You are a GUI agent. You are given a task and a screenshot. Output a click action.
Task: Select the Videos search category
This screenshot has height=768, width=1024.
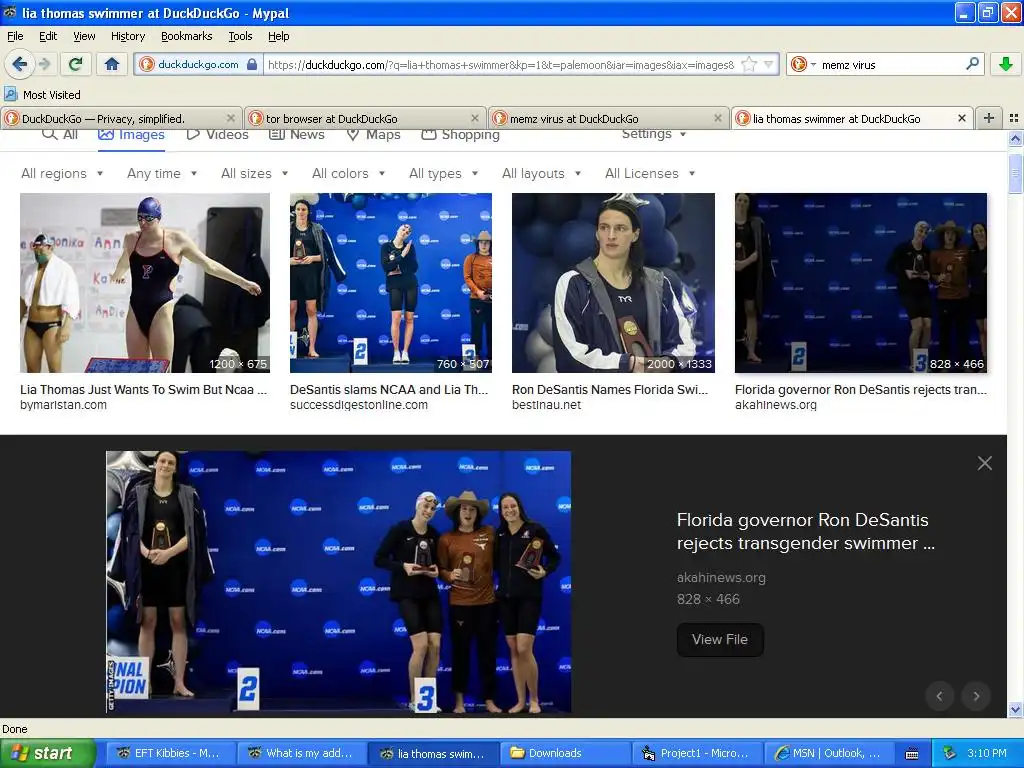click(217, 135)
